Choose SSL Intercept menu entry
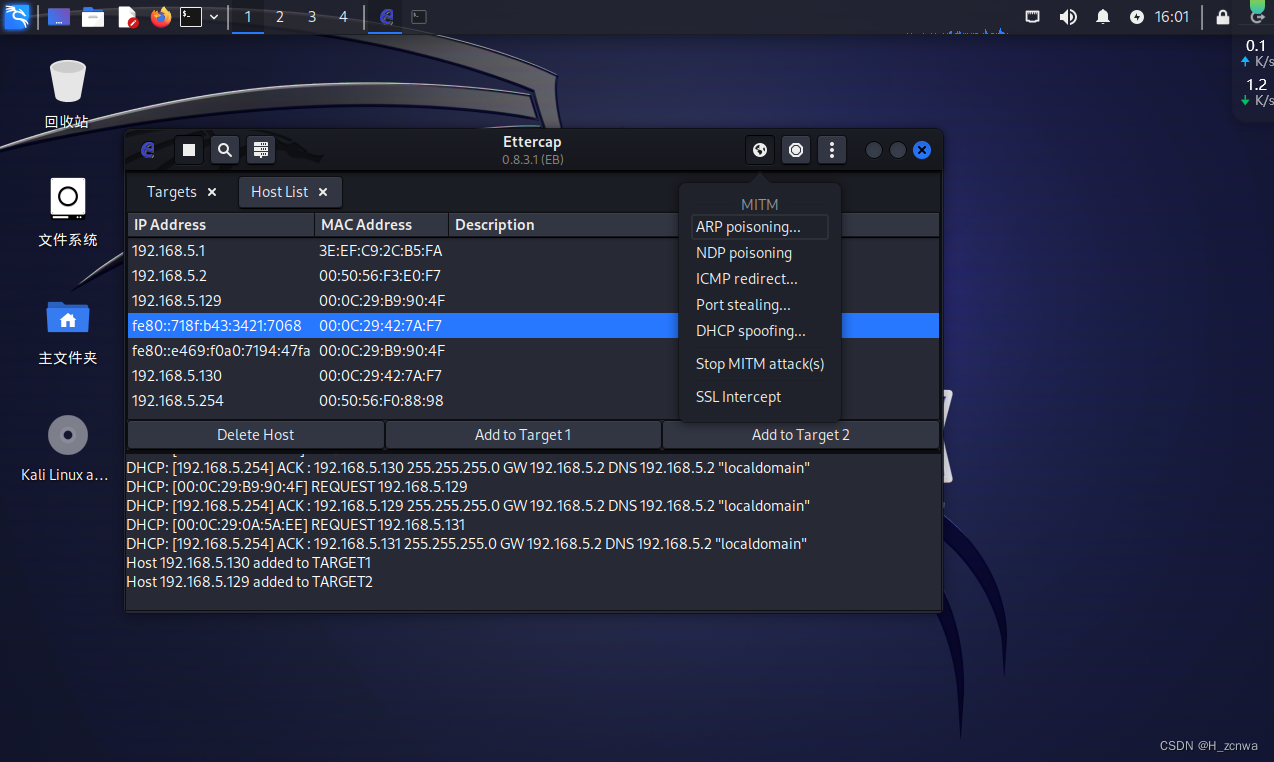This screenshot has height=762, width=1274. point(738,397)
